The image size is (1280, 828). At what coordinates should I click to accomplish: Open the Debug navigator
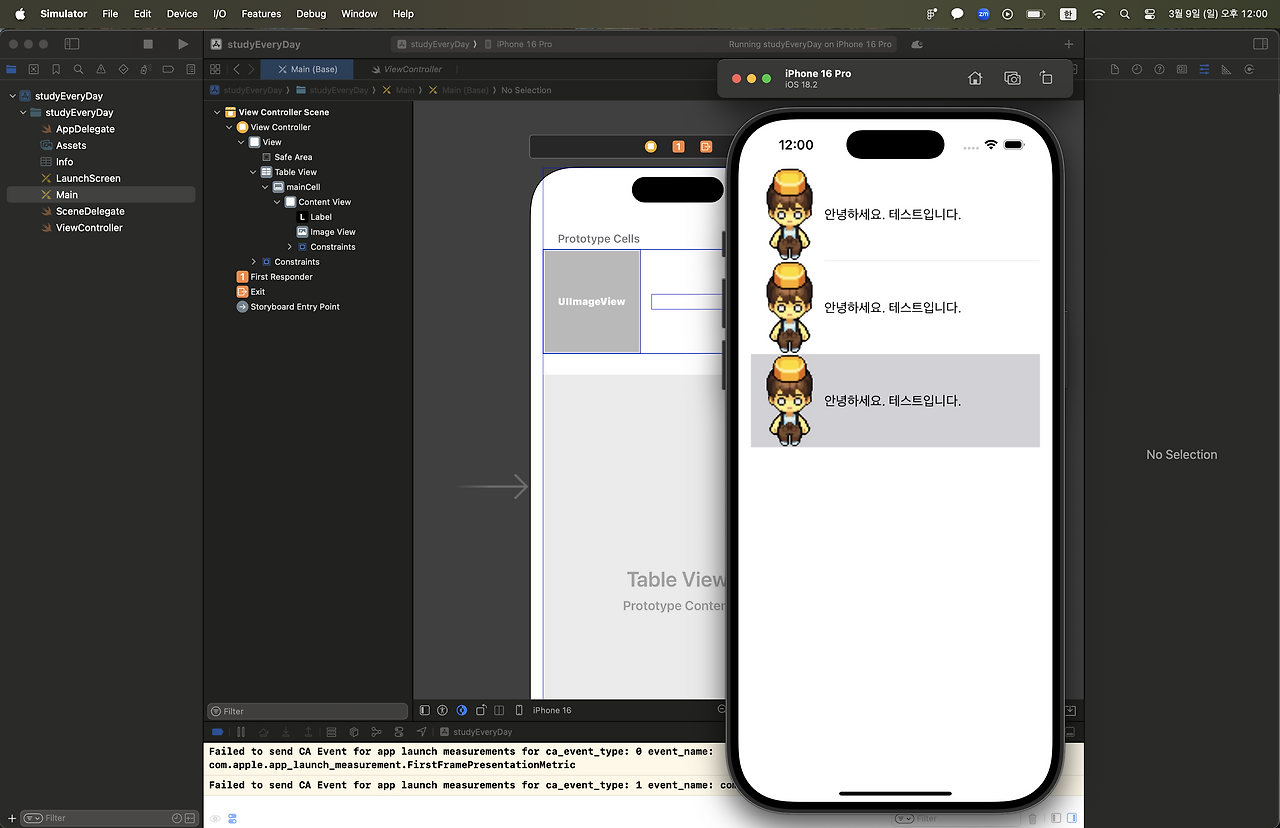[x=146, y=69]
